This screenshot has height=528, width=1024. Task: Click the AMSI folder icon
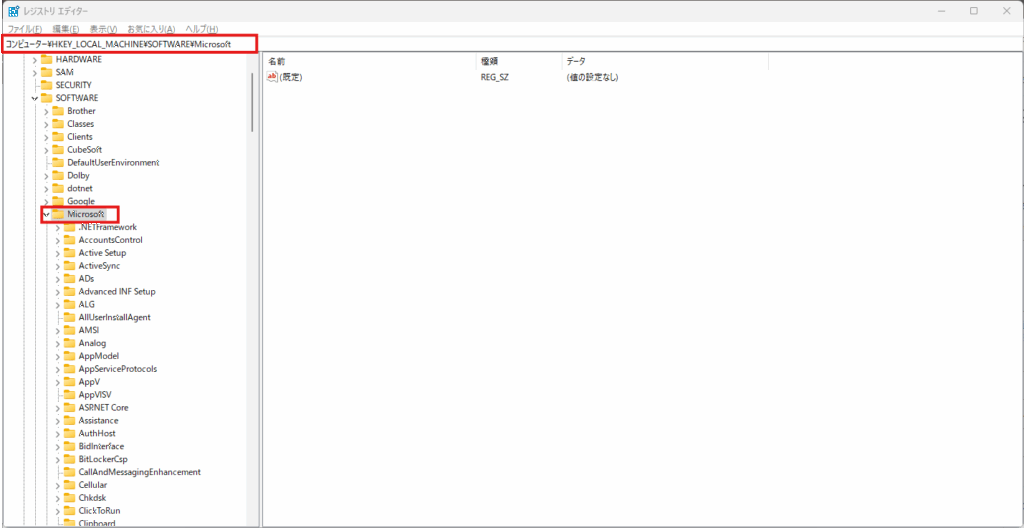coord(69,330)
